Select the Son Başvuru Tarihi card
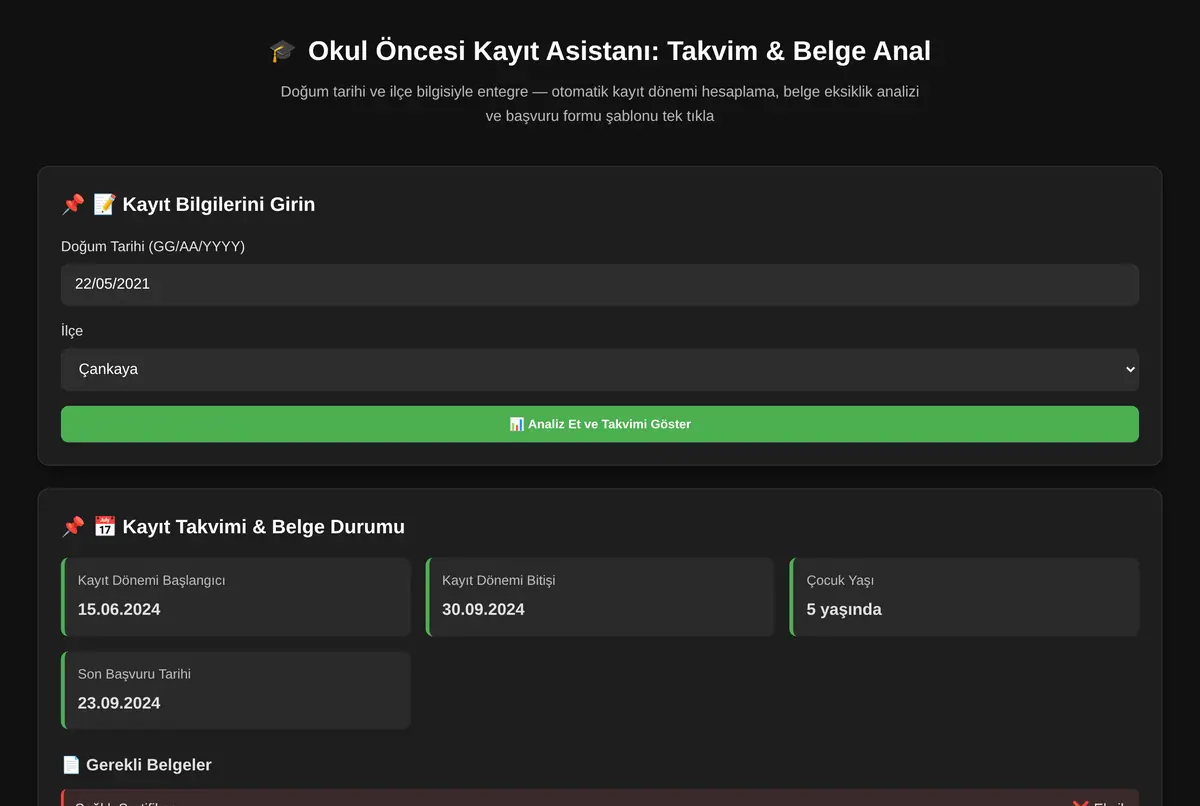 click(236, 691)
